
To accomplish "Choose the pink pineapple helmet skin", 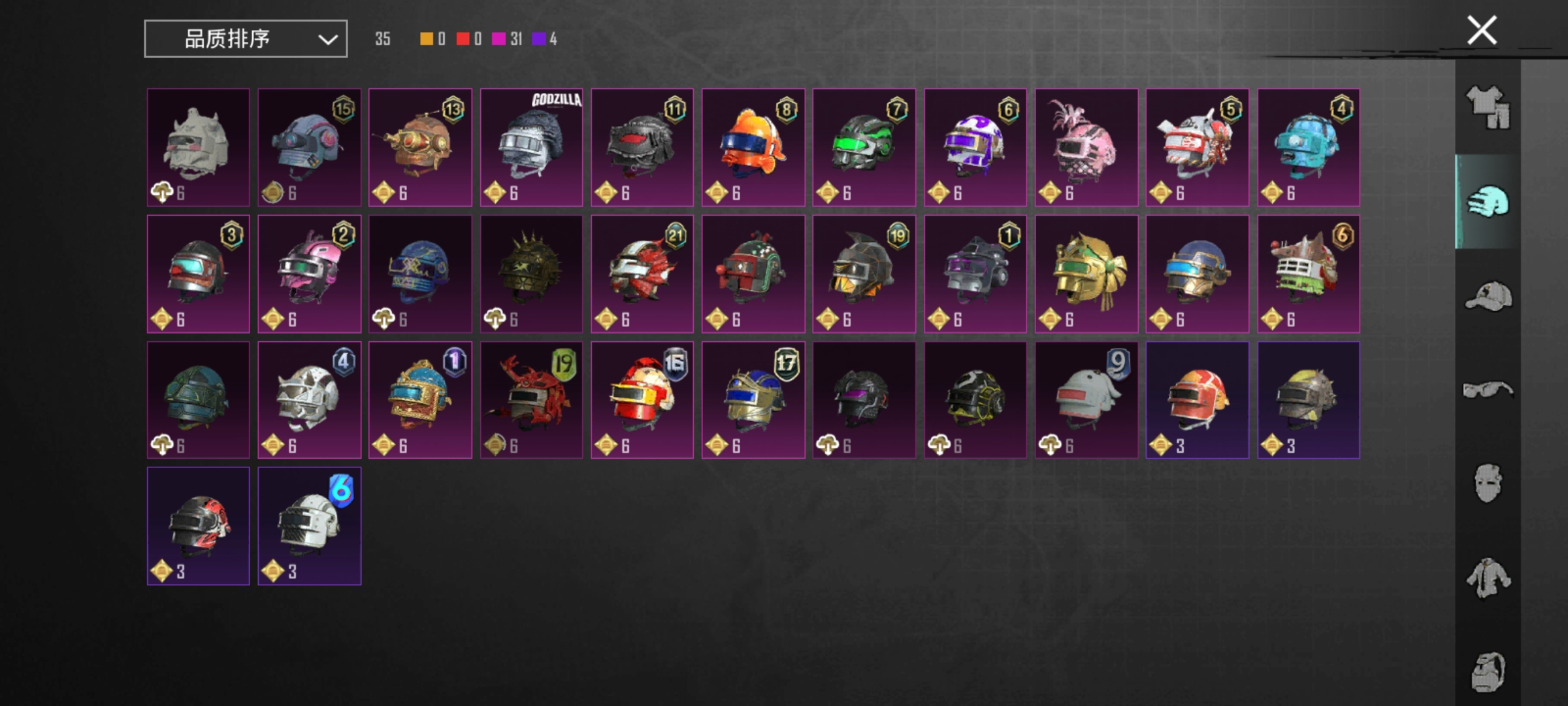I will pyautogui.click(x=1086, y=148).
